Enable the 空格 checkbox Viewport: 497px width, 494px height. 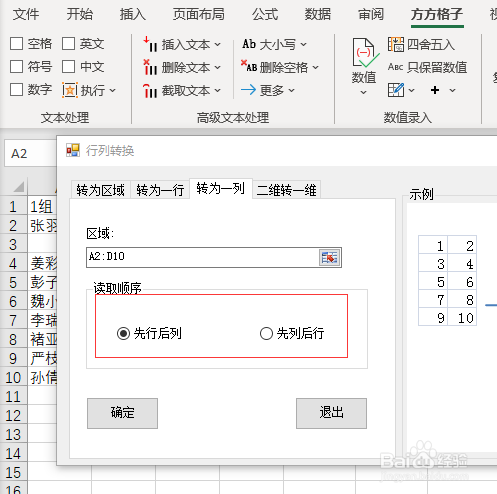click(17, 44)
